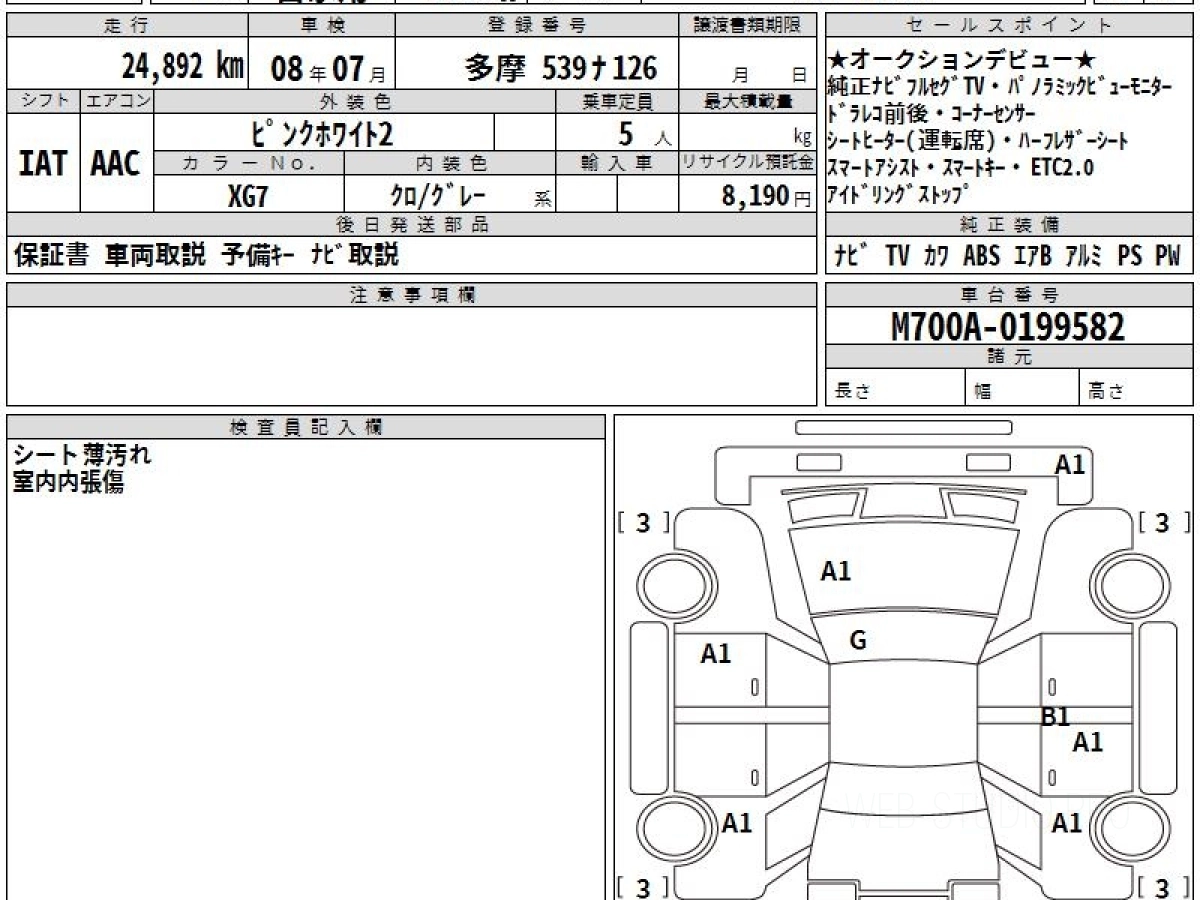Click the 車検 header cell
The width and height of the screenshot is (1200, 900).
point(321,26)
